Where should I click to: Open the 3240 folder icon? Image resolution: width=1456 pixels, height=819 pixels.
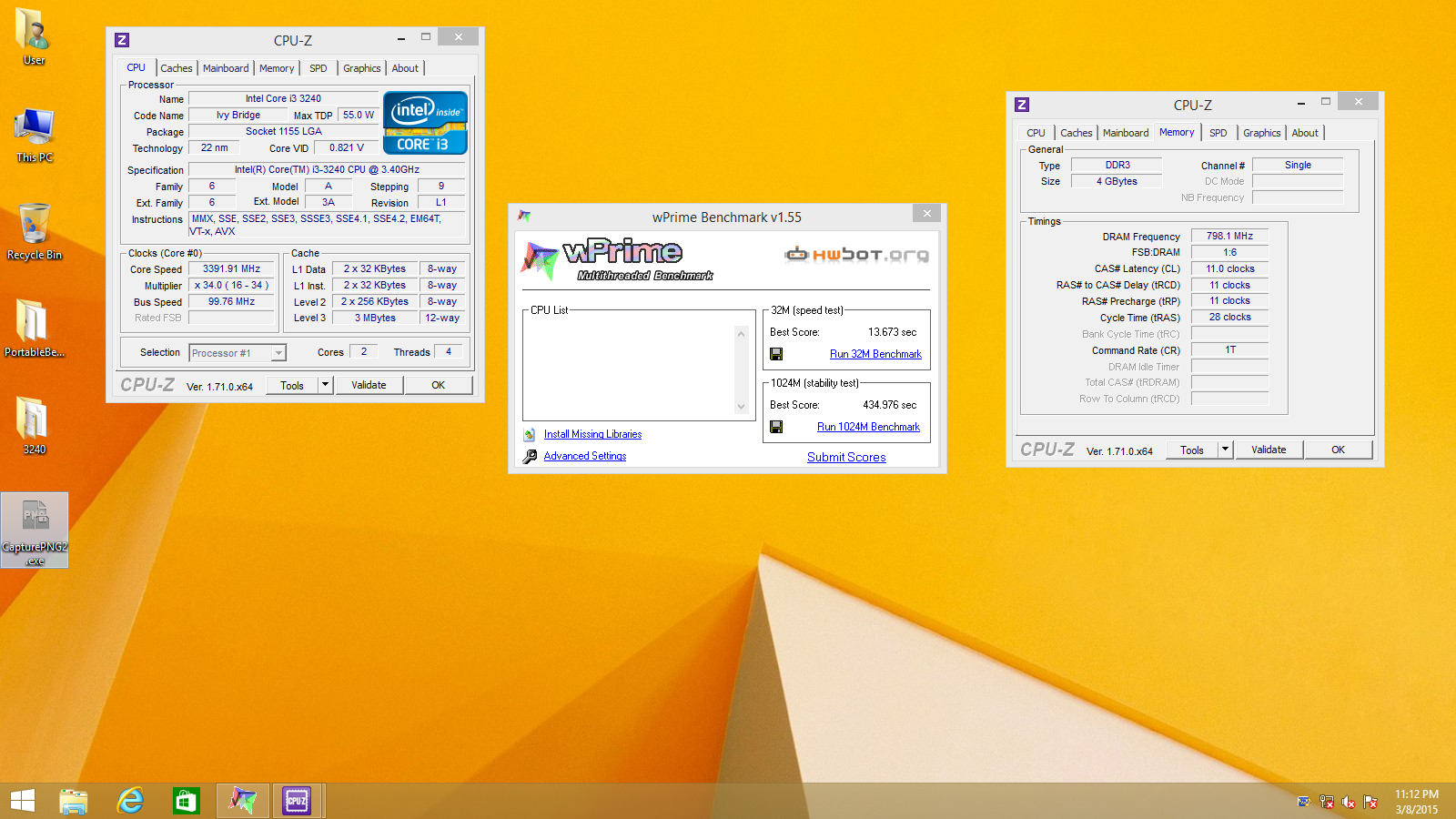(34, 426)
